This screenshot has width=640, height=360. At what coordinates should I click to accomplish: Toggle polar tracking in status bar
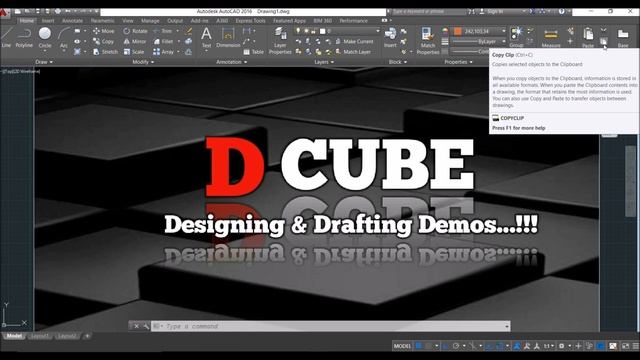pyautogui.click(x=456, y=346)
